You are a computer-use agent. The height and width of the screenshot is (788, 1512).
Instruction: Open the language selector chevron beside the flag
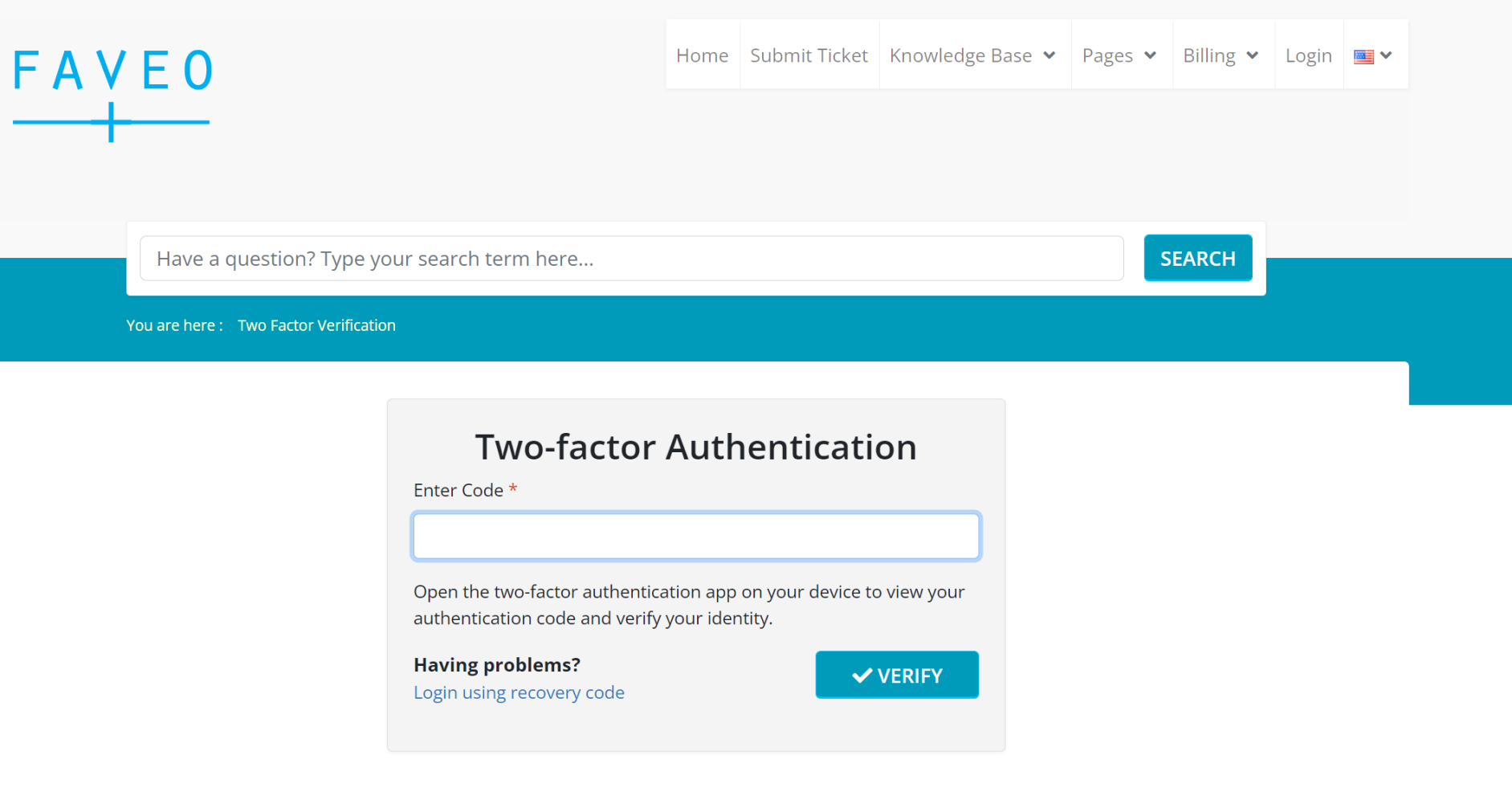pos(1386,55)
